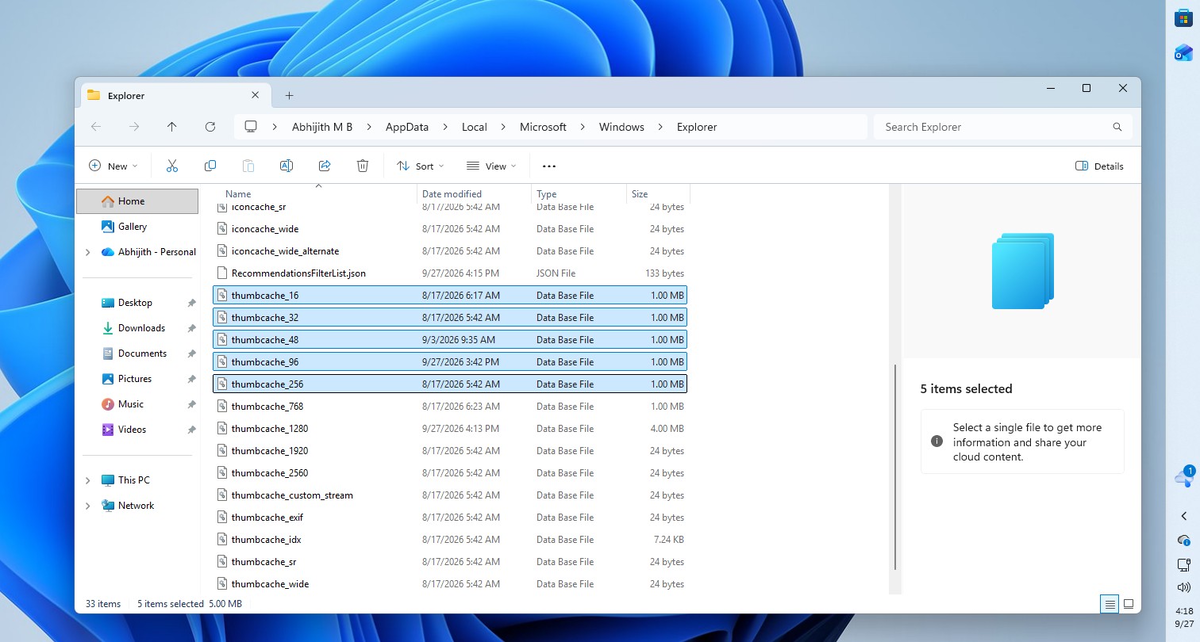Screen dimensions: 1200x642
Task: Open the See more three-dots menu
Action: click(549, 166)
